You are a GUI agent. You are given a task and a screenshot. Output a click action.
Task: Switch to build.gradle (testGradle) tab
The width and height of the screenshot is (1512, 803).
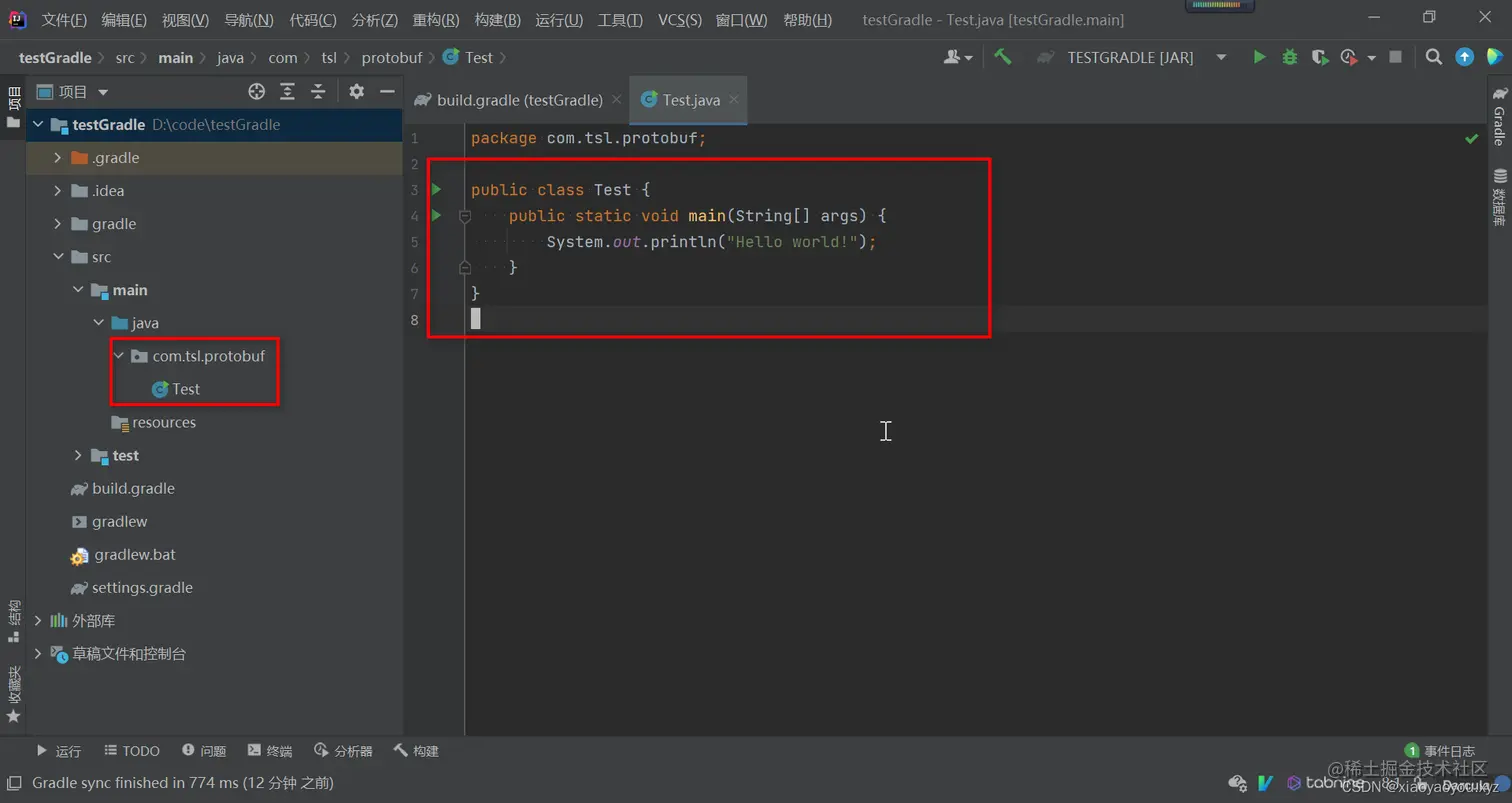519,100
